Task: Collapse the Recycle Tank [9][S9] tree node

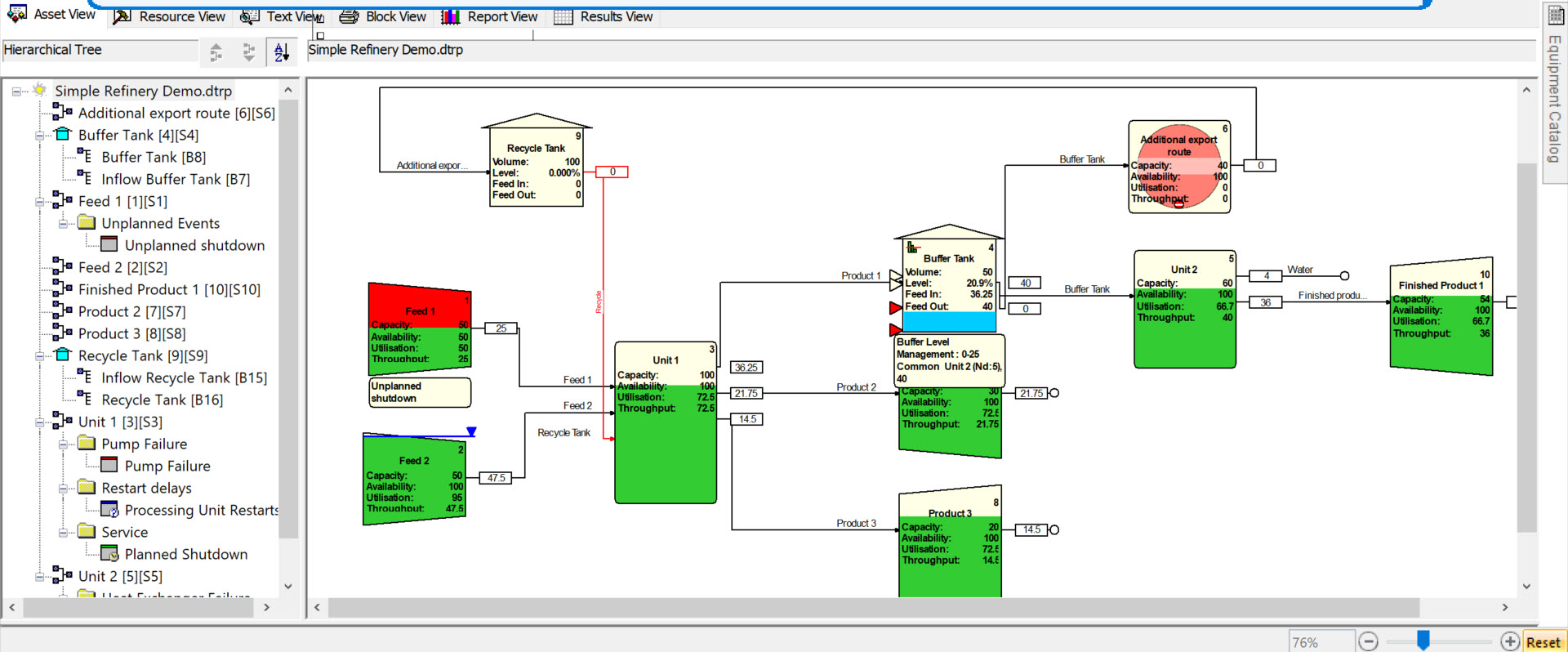Action: click(40, 356)
